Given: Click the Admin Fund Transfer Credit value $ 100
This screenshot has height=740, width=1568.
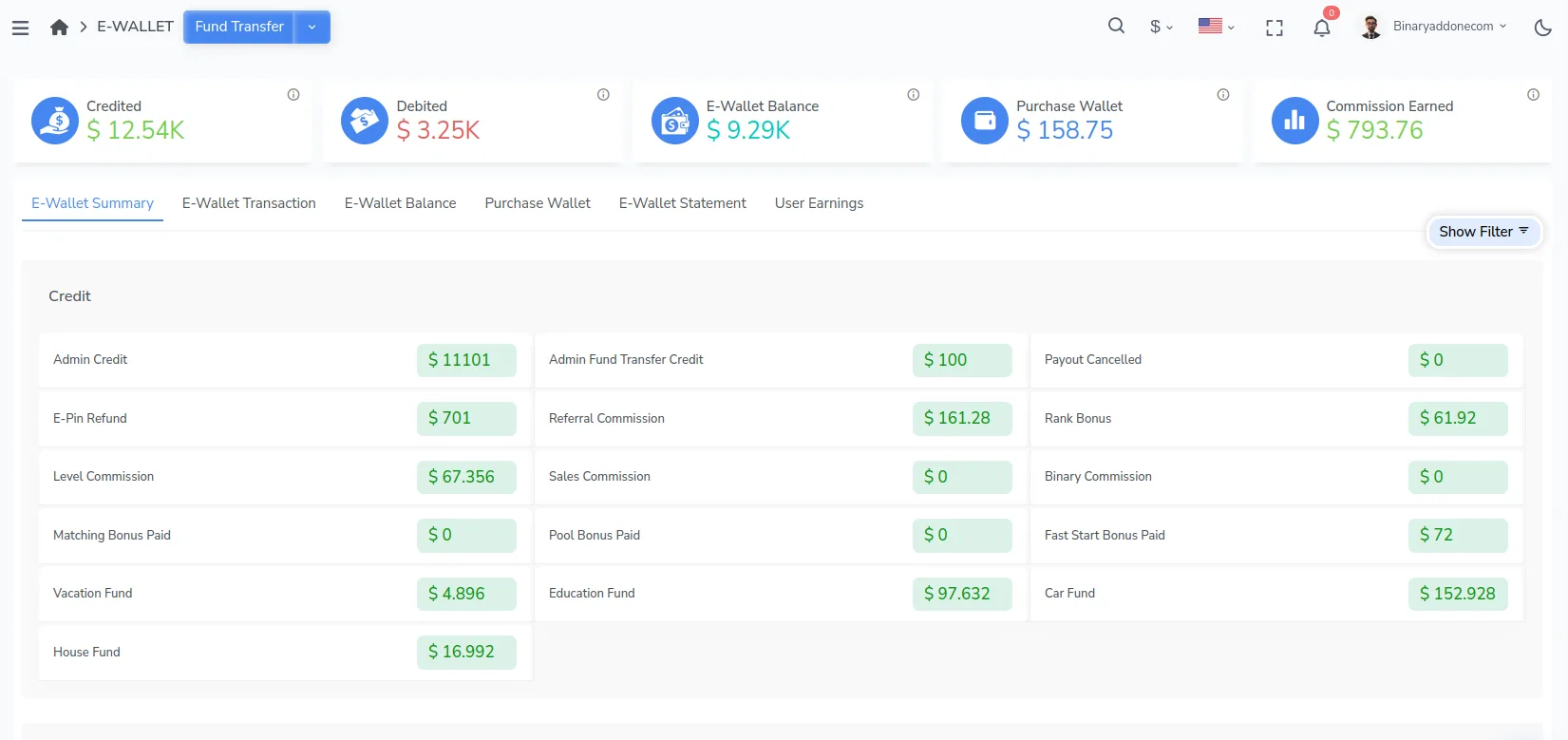Looking at the screenshot, I should pyautogui.click(x=962, y=360).
